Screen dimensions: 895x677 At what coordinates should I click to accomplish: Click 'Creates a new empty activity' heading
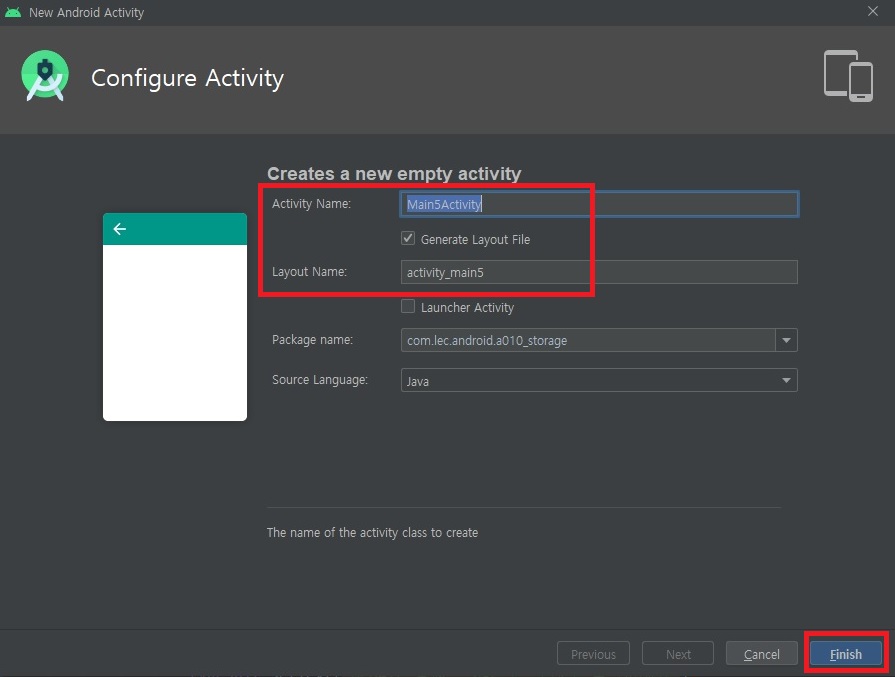point(394,173)
